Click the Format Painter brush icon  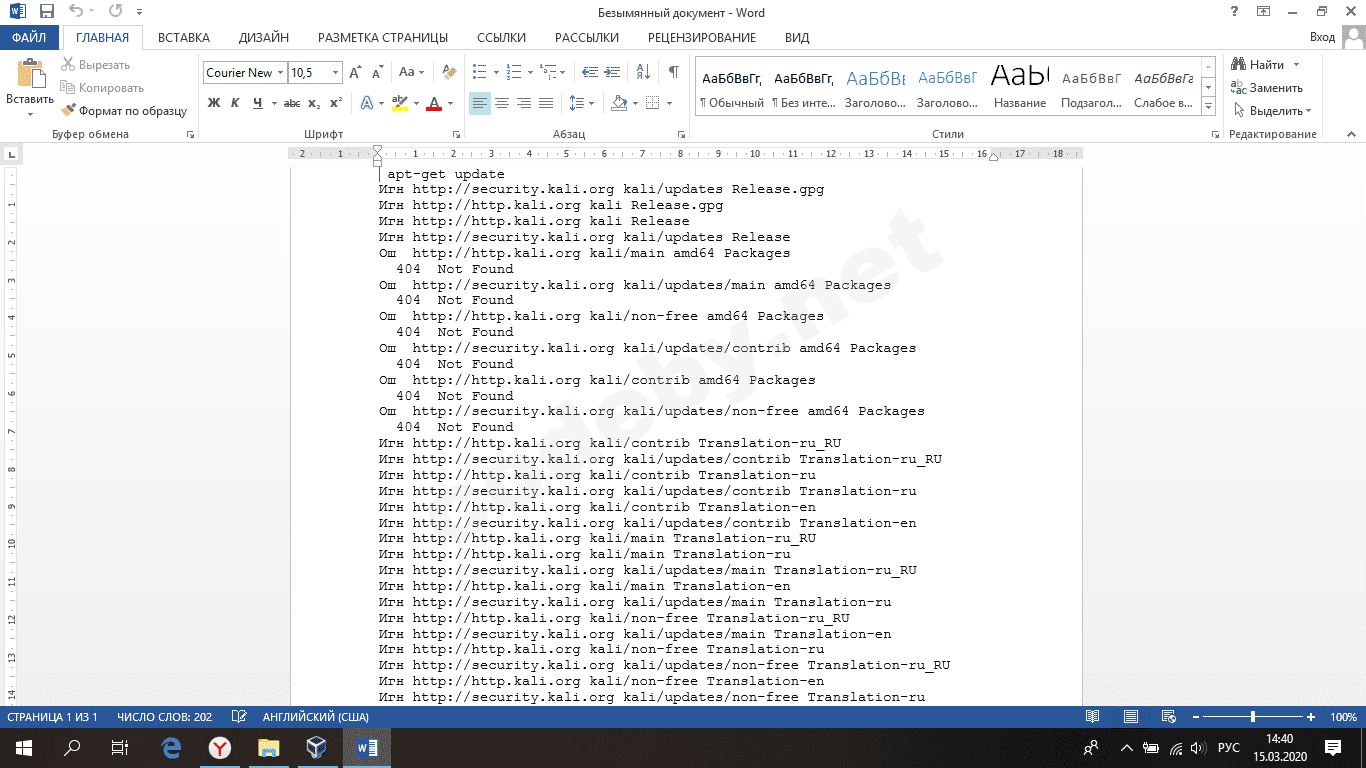[x=69, y=111]
